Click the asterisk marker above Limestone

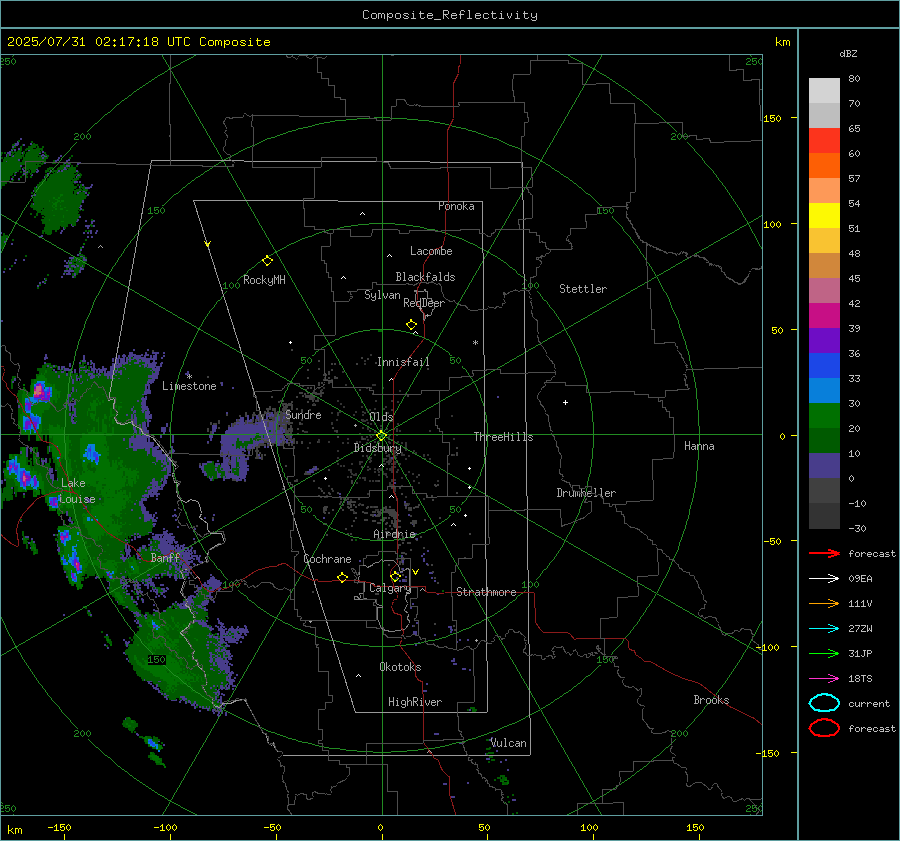point(189,376)
